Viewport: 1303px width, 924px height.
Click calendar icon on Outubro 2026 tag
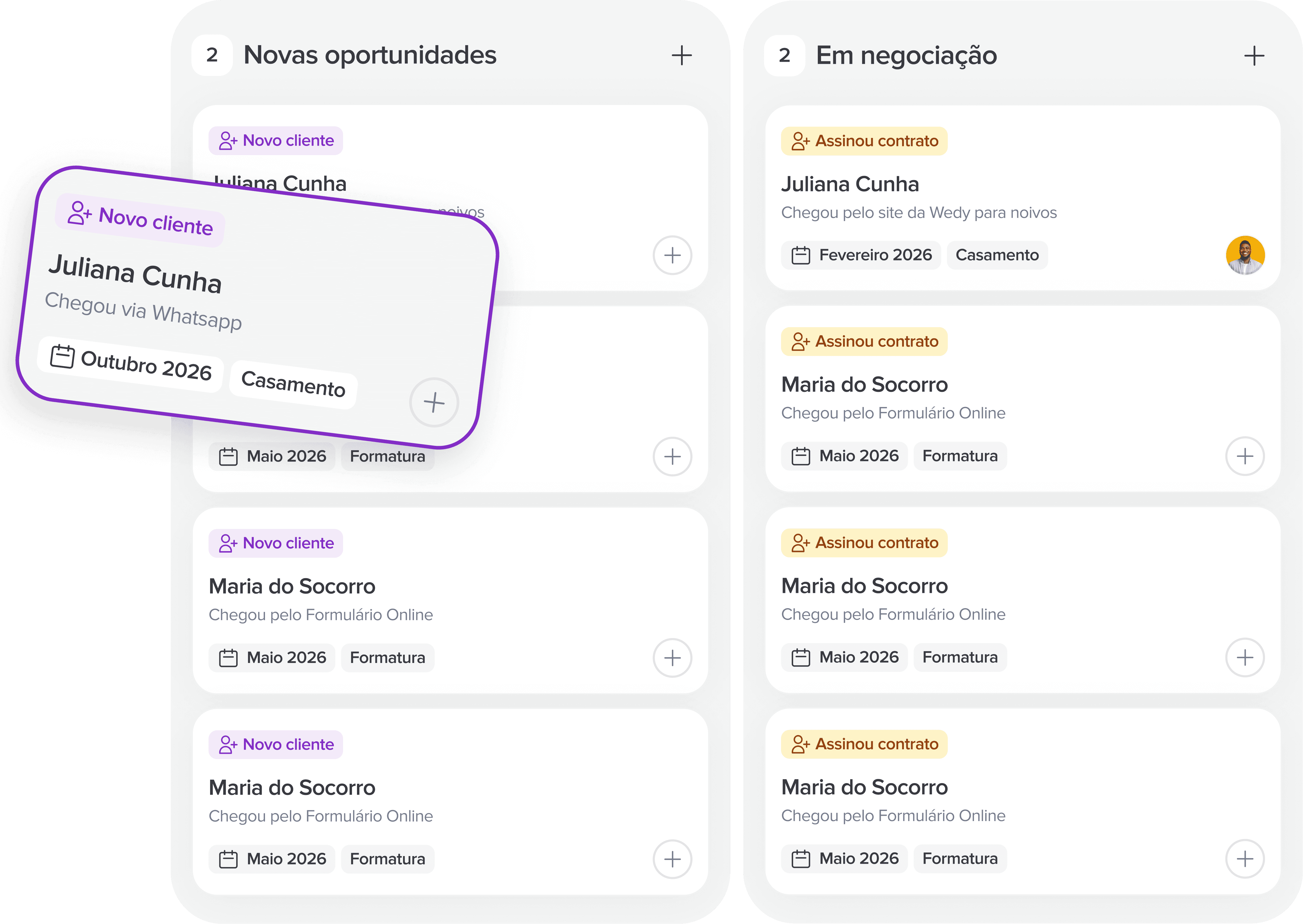click(x=62, y=357)
